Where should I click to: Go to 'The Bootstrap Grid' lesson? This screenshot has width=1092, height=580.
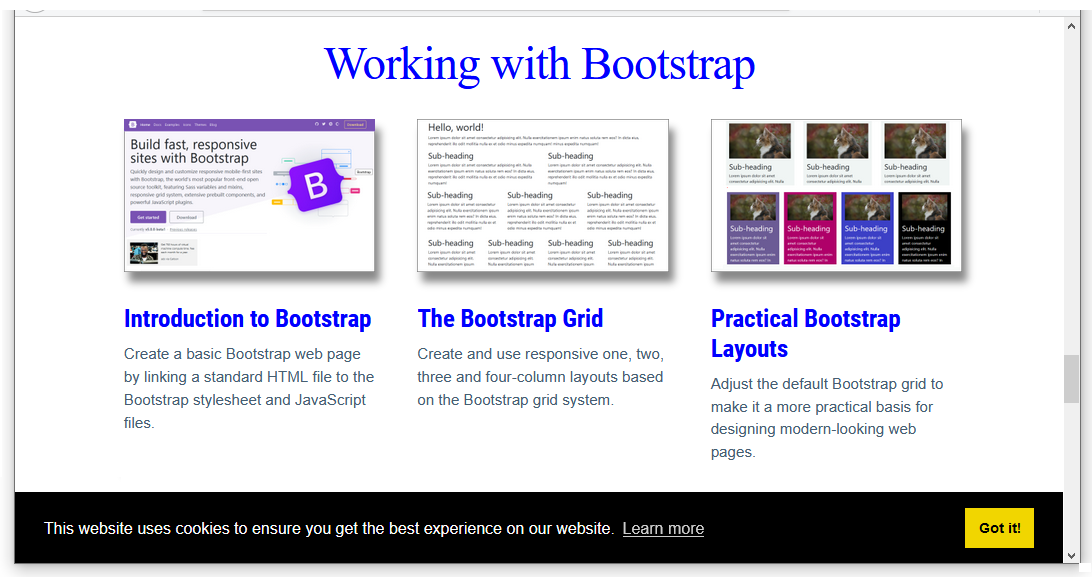510,319
